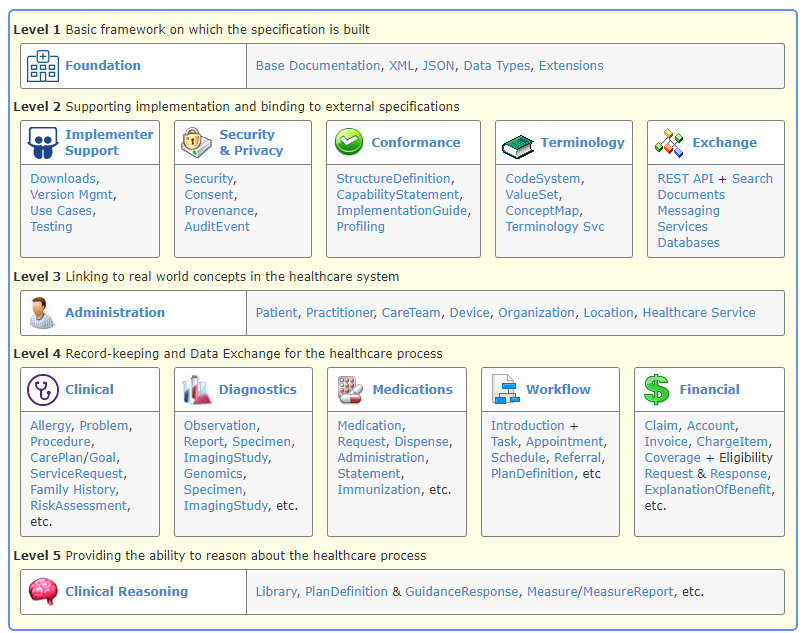Click the Clinical Reasoning brain icon

point(43,592)
